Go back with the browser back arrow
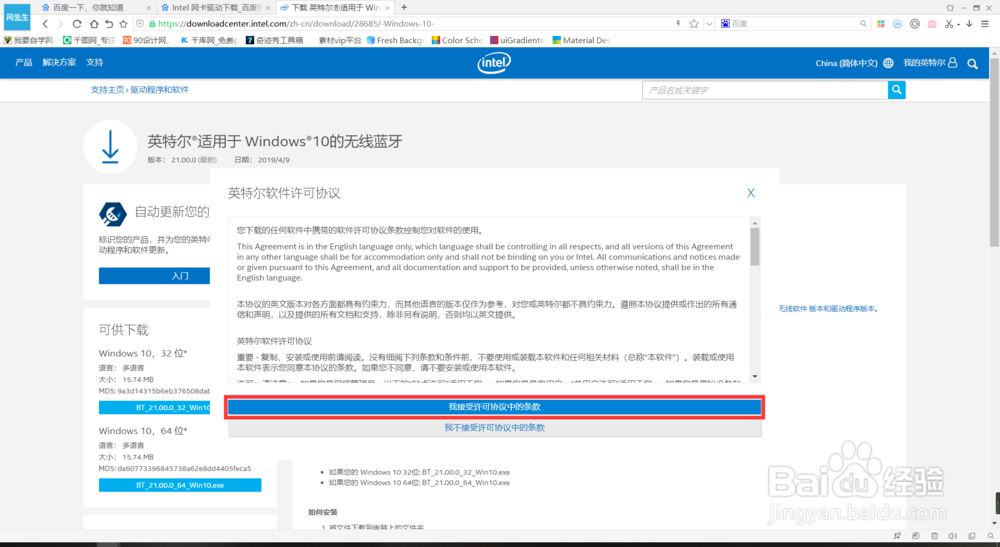The image size is (1000, 547). (45, 24)
